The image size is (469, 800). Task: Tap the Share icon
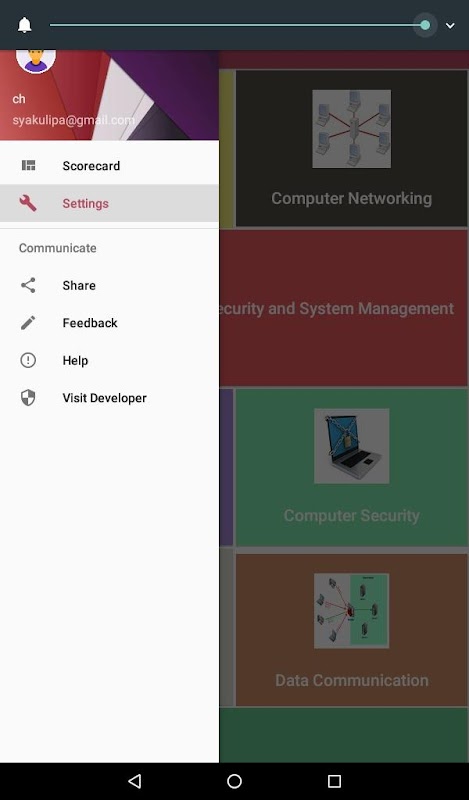28,285
